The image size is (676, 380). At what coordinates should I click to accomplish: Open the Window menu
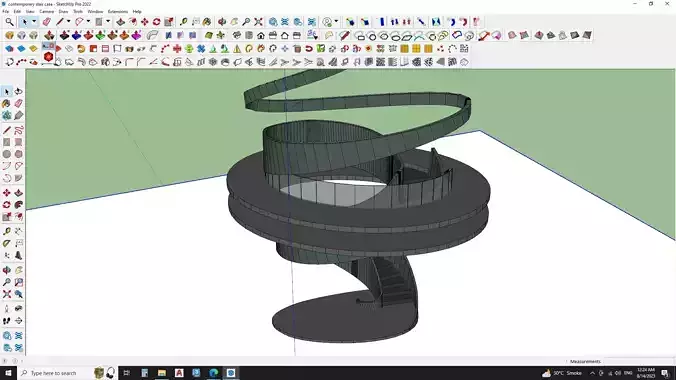click(95, 12)
